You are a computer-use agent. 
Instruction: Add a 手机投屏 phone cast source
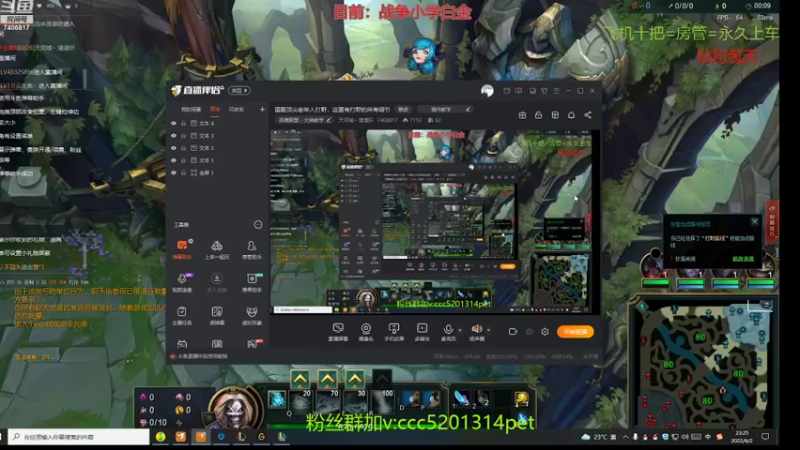point(394,332)
